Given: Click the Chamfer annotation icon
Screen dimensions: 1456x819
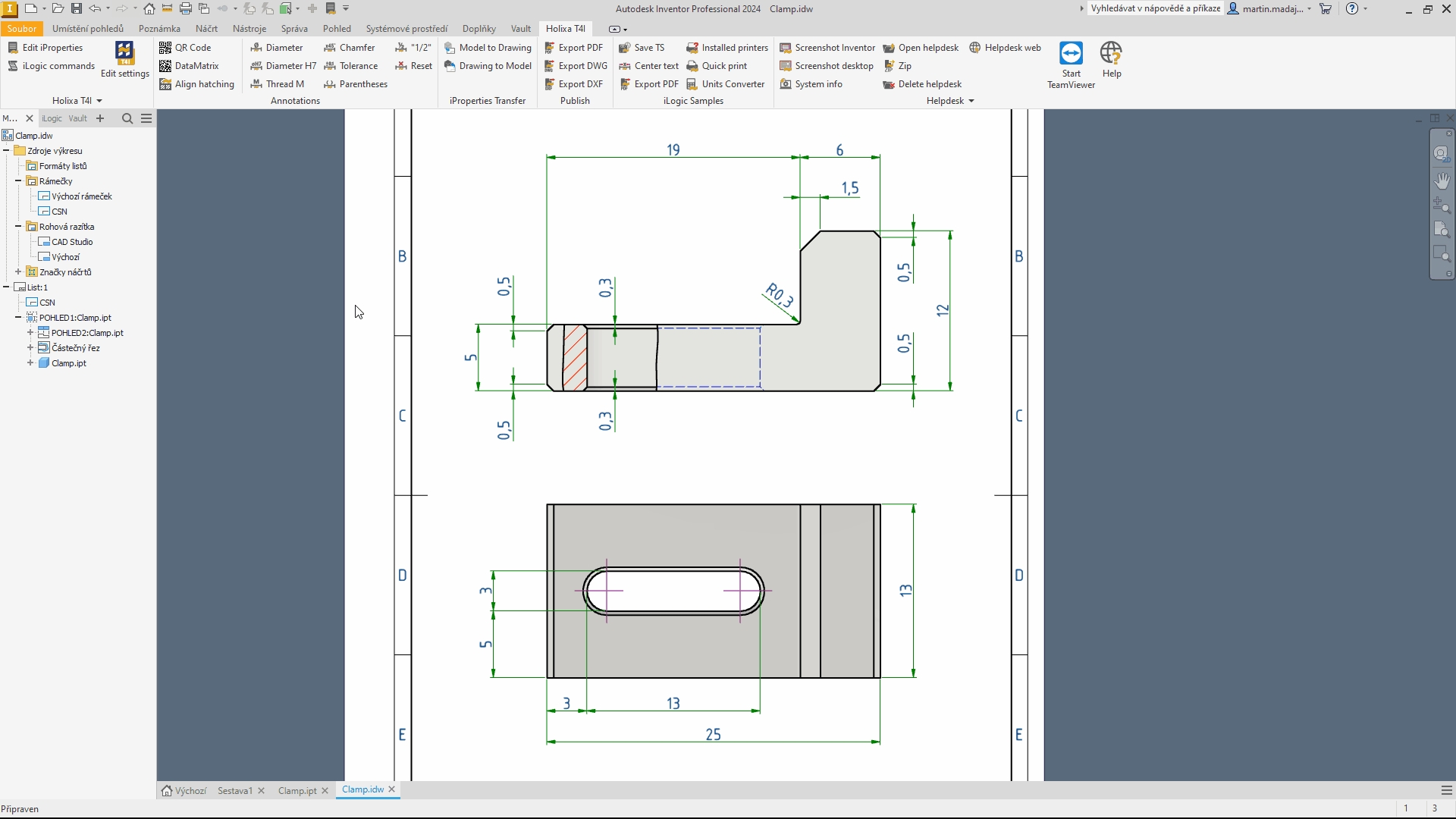Looking at the screenshot, I should tap(330, 48).
